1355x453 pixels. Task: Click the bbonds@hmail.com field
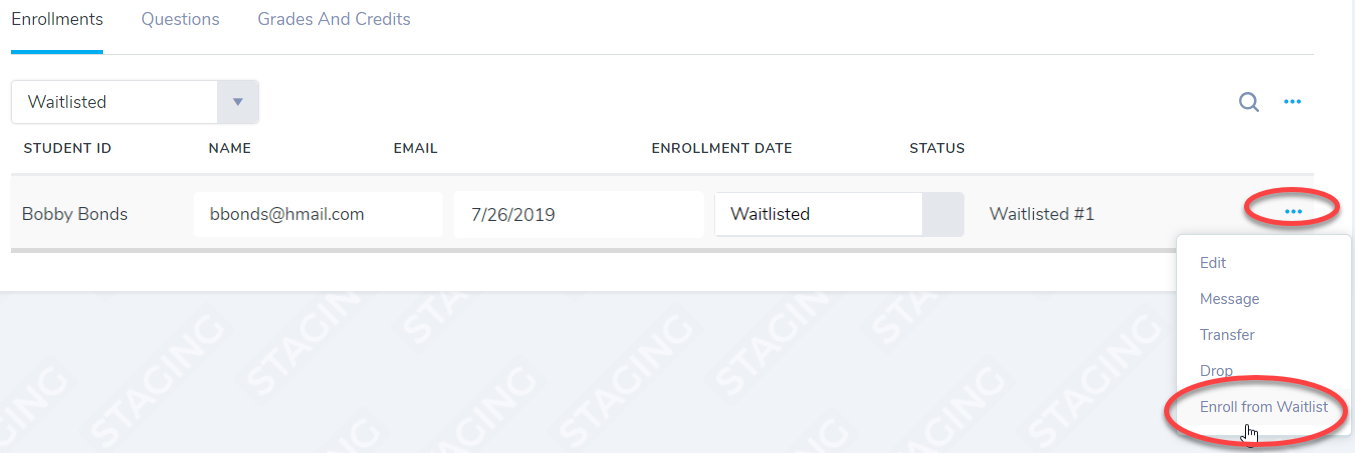click(x=317, y=214)
